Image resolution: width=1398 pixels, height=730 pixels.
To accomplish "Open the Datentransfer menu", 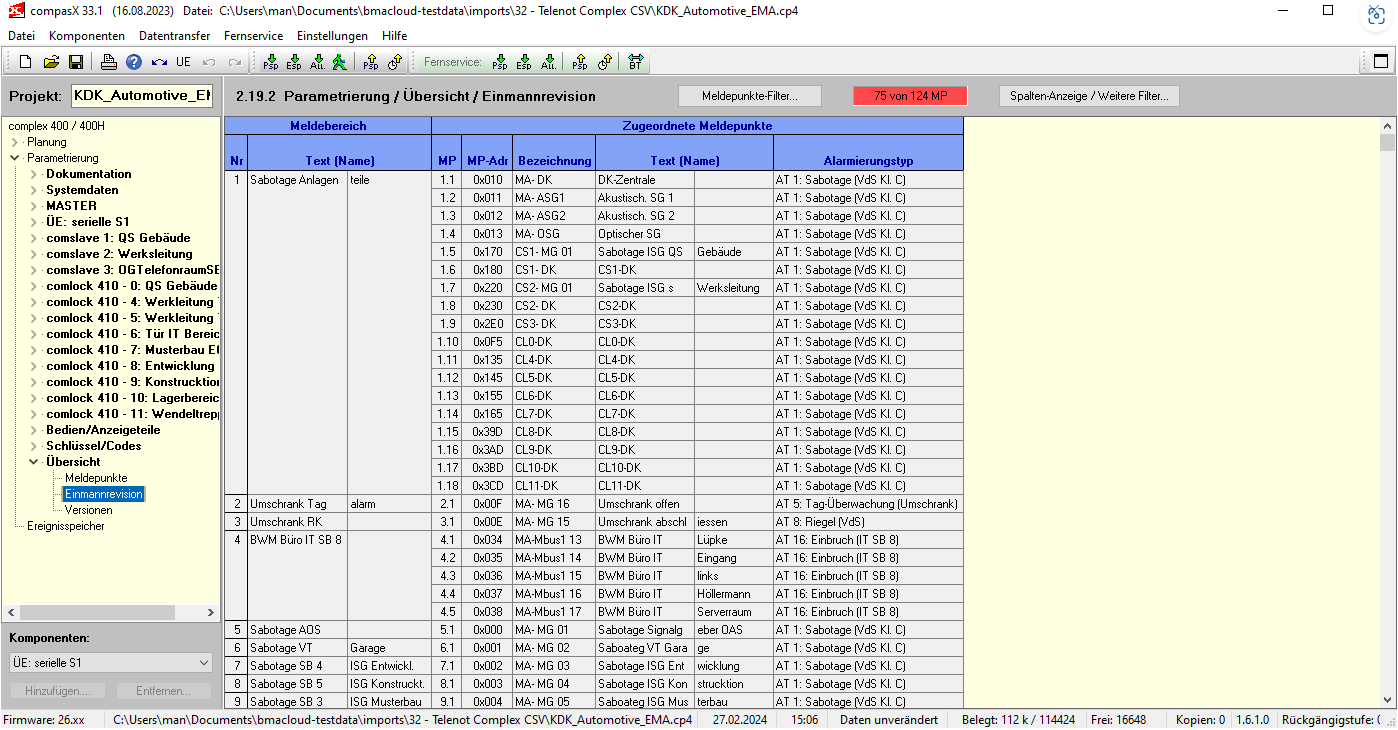I will [x=175, y=35].
